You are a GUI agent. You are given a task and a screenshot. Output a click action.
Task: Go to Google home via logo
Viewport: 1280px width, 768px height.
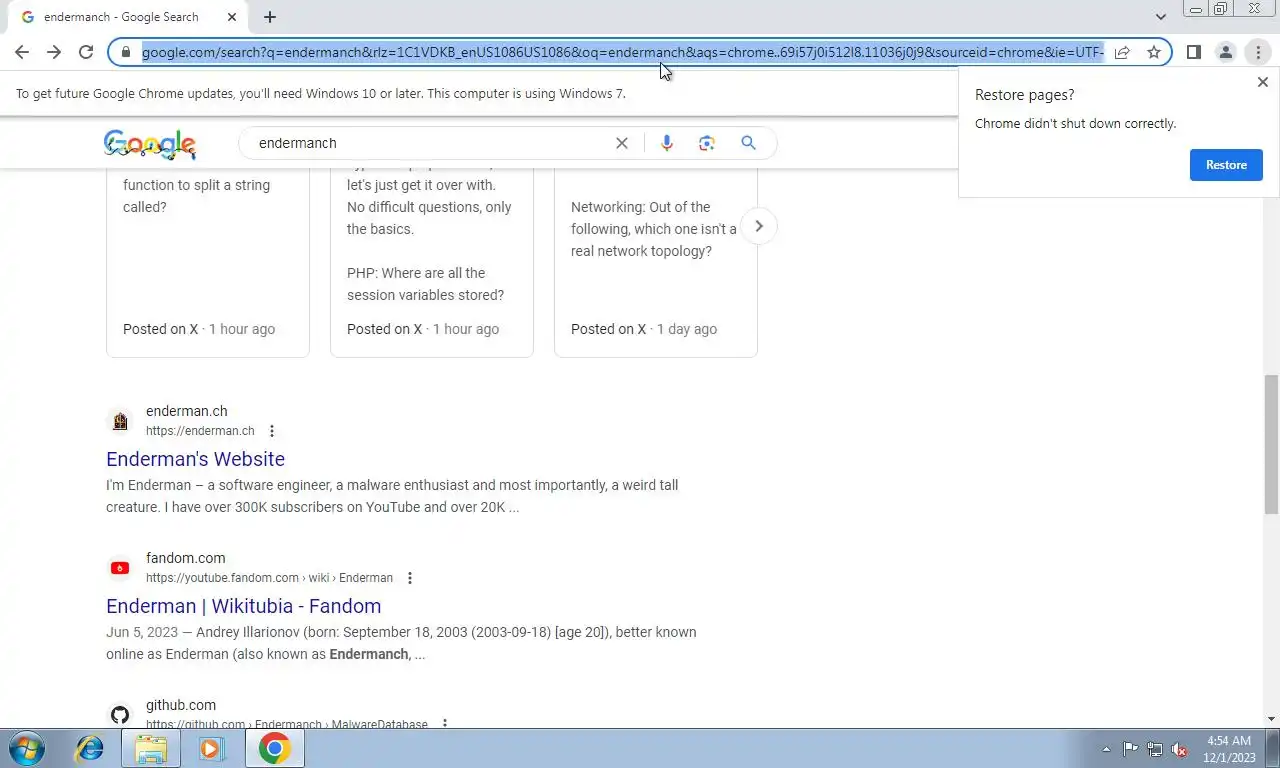150,144
